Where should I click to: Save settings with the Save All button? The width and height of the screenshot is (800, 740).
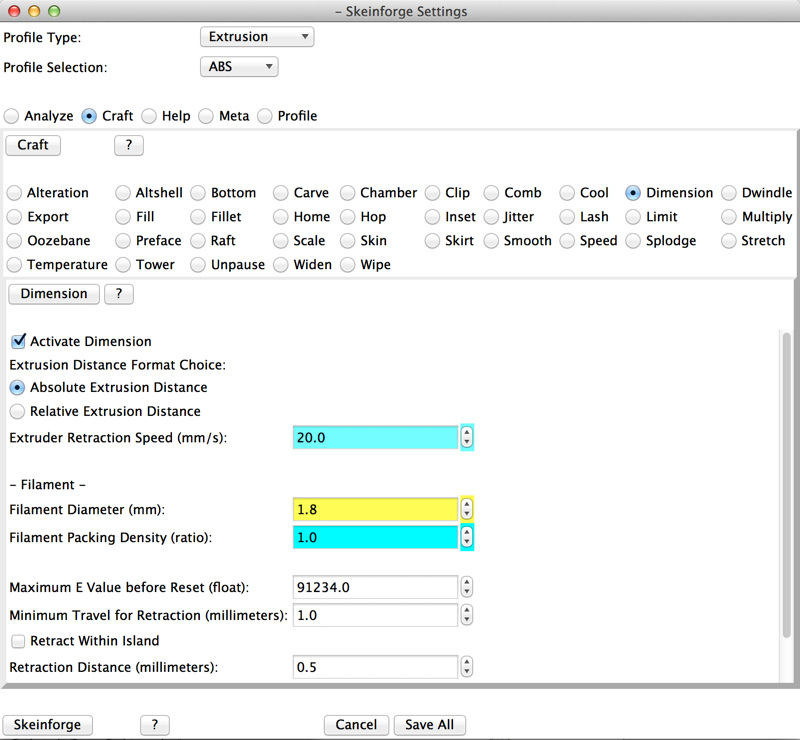(x=430, y=725)
